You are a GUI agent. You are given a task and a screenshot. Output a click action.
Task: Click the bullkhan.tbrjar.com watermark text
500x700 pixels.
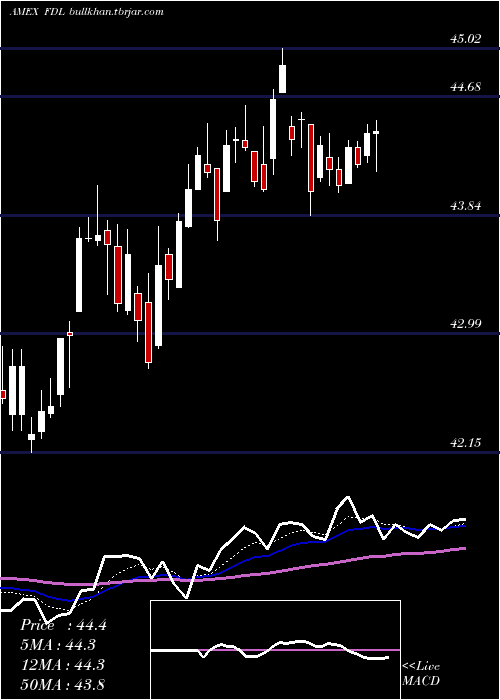(x=116, y=12)
